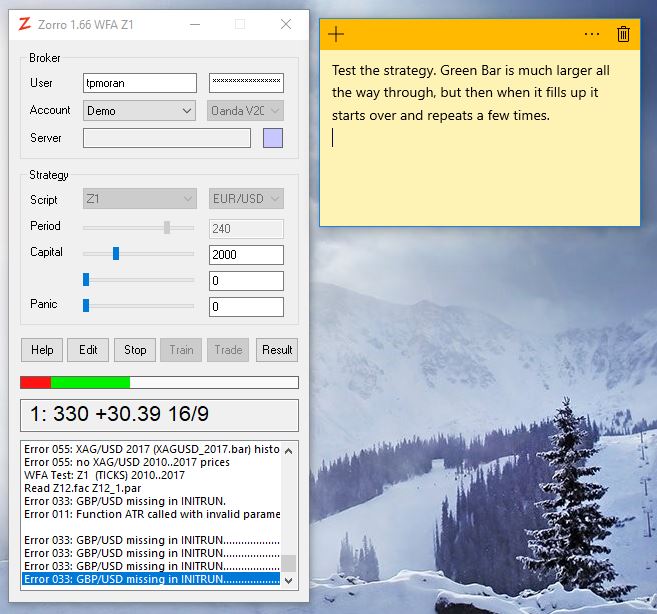Screen dimensions: 657x614
Task: Click the User field containing tpmoran
Action: [x=140, y=83]
